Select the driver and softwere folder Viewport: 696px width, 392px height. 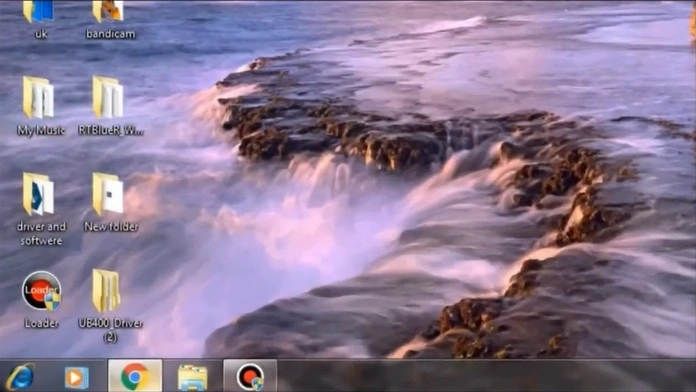click(x=39, y=194)
